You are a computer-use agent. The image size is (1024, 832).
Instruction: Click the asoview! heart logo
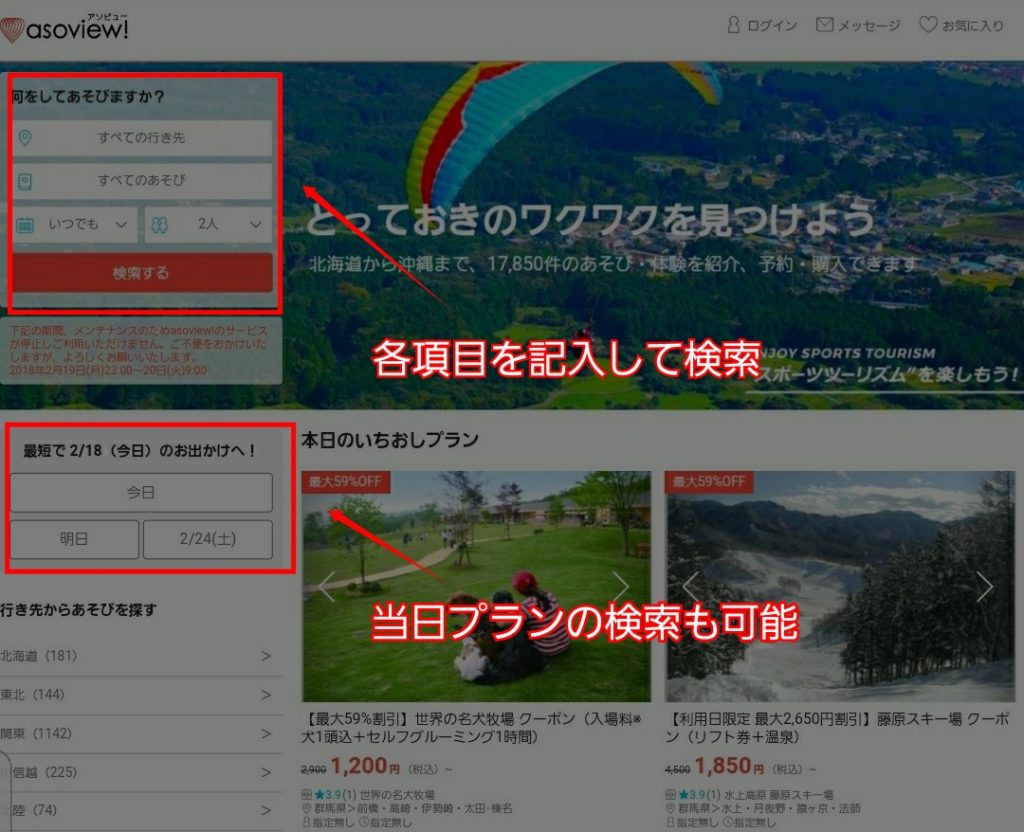pyautogui.click(x=12, y=29)
